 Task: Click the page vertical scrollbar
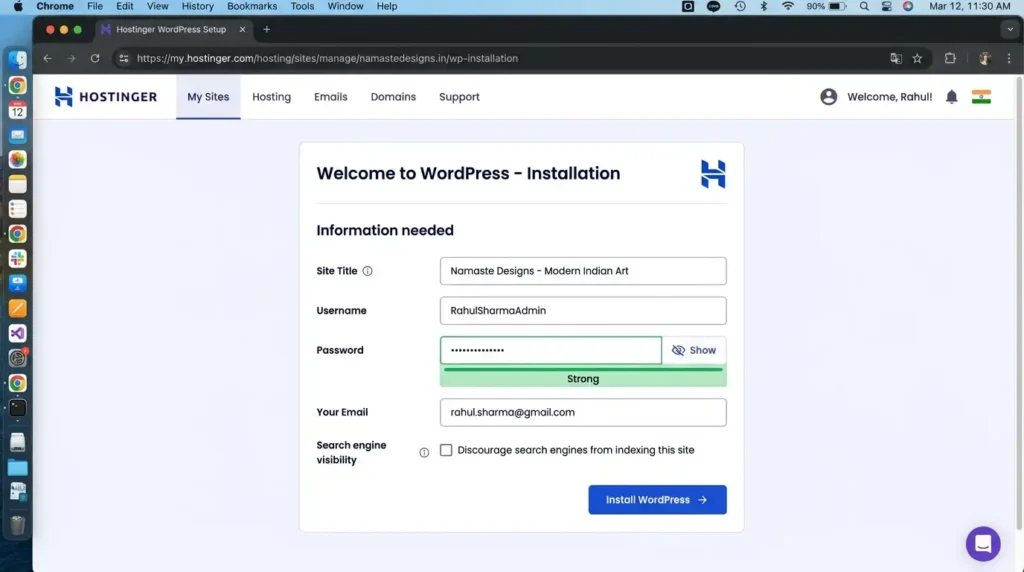click(x=1019, y=304)
